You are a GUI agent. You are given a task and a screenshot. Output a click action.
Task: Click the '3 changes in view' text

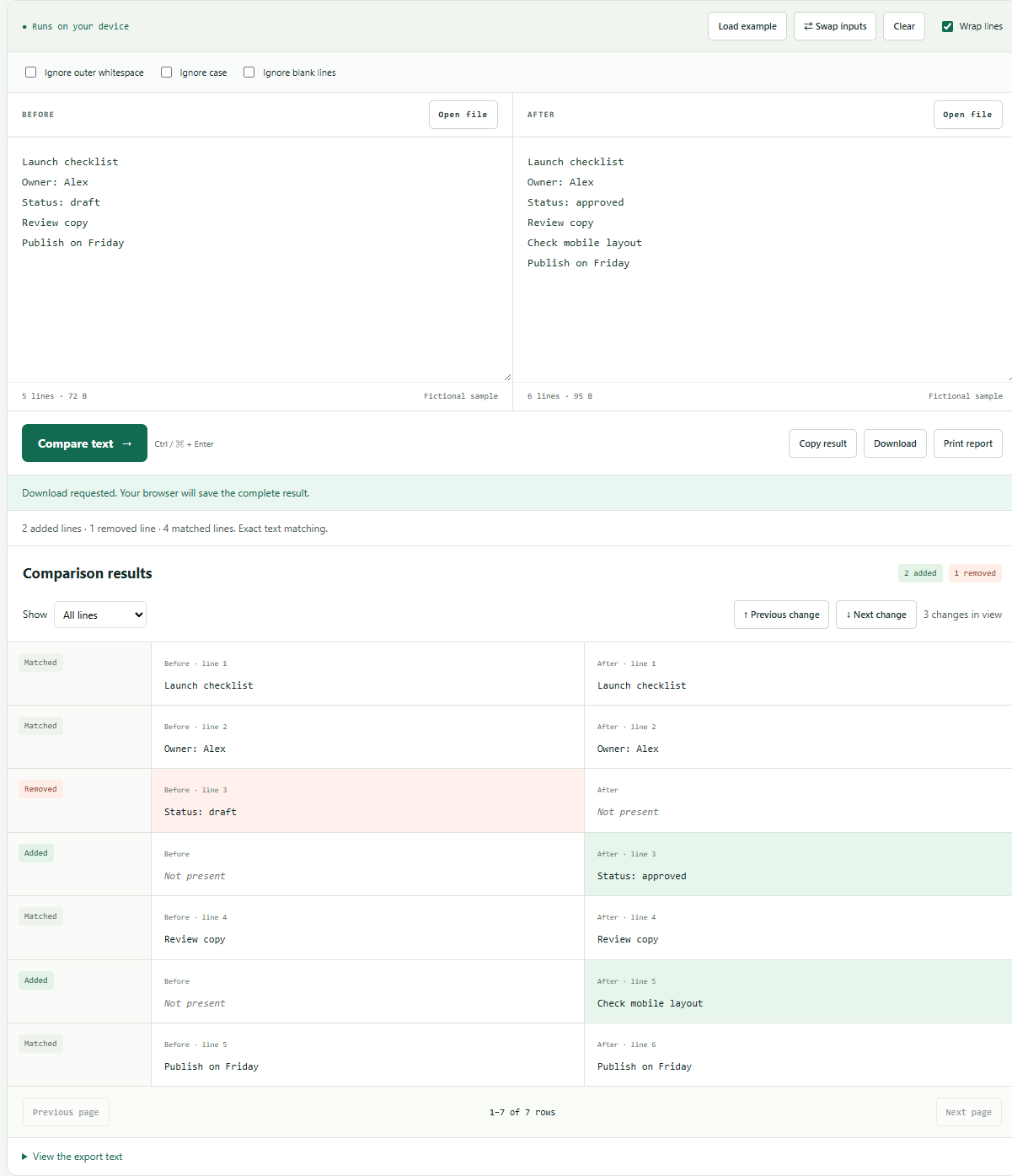(962, 615)
